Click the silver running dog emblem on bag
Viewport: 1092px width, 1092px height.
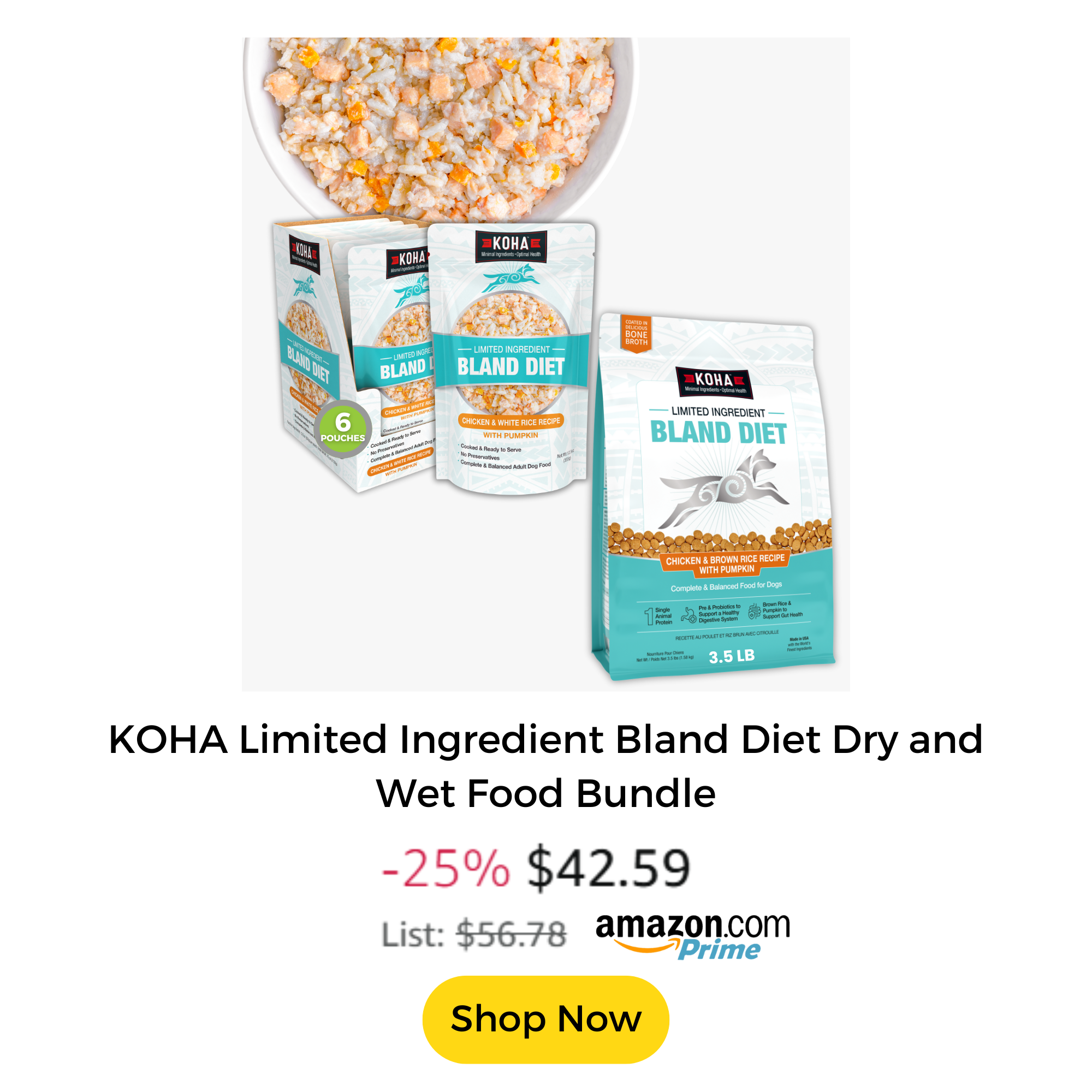(x=723, y=488)
